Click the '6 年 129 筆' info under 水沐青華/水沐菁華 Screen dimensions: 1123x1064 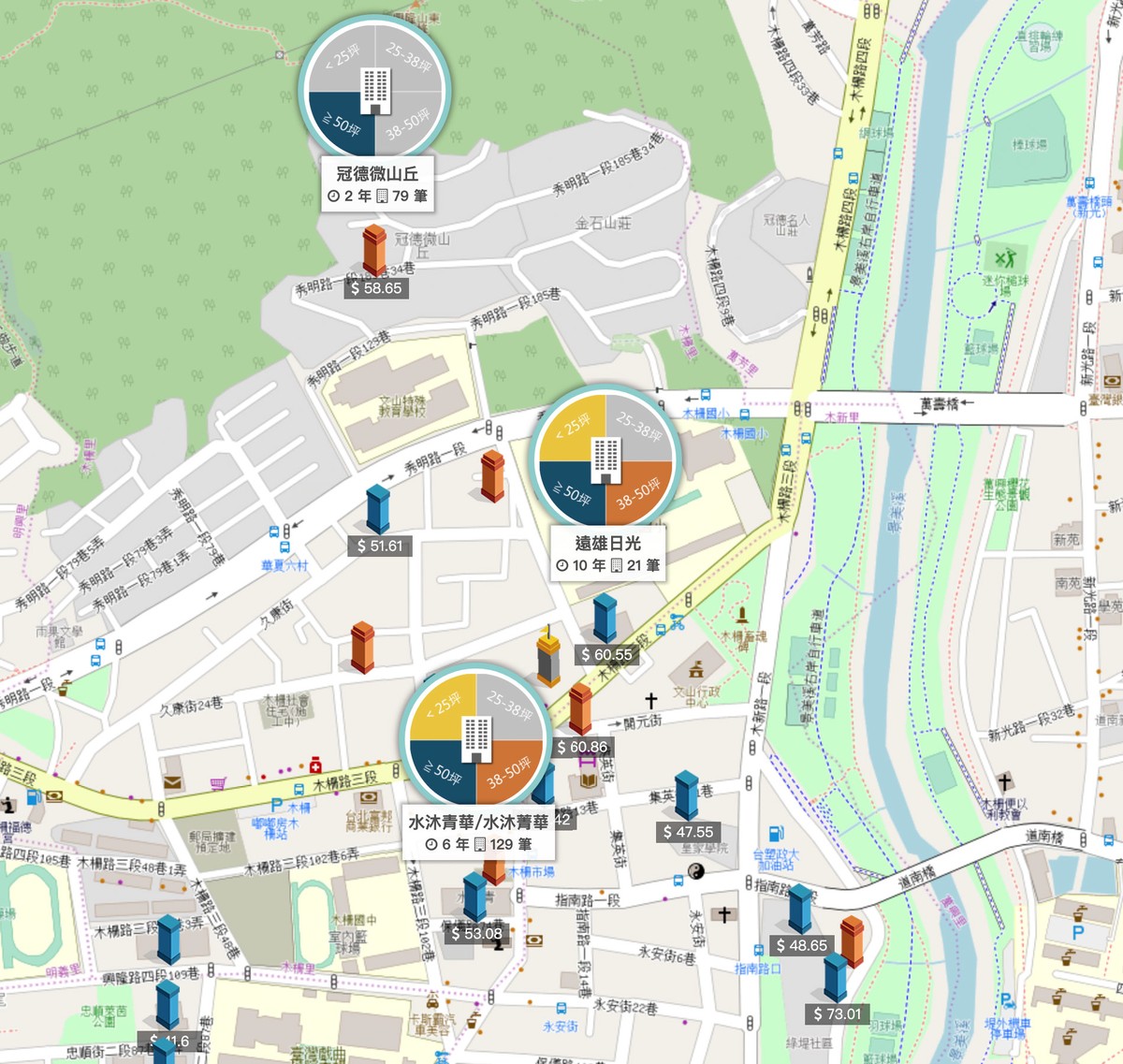point(479,844)
